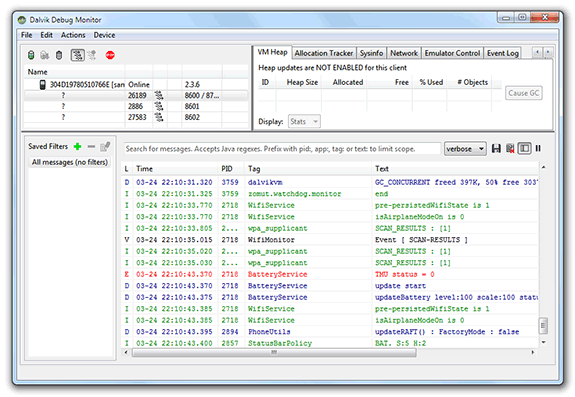This screenshot has width=575, height=397.
Task: Add a new logcat filter with plus icon
Action: tap(77, 147)
